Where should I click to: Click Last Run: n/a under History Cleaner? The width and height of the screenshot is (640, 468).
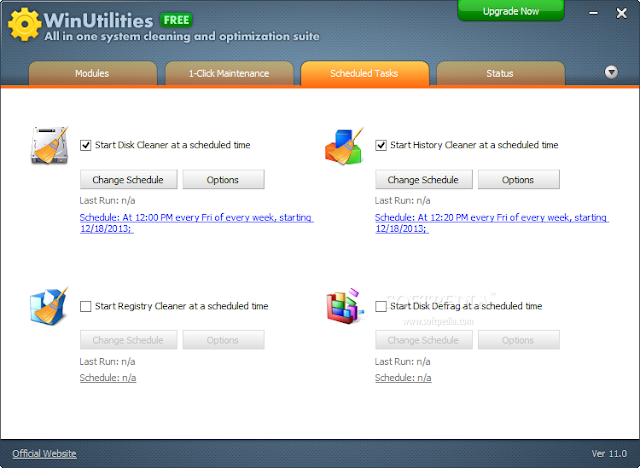(402, 201)
